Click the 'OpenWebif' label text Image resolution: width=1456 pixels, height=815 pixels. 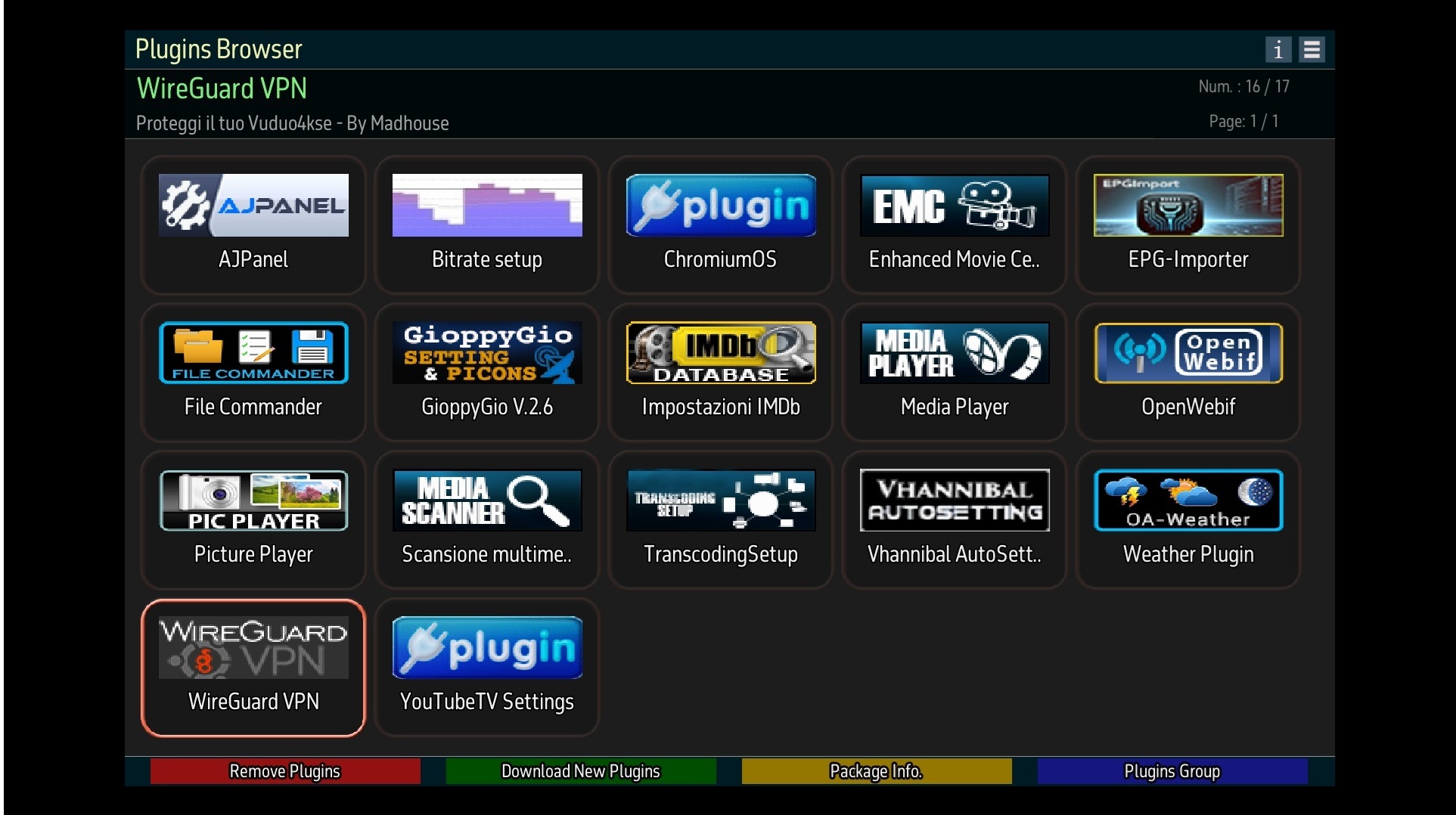(1188, 407)
